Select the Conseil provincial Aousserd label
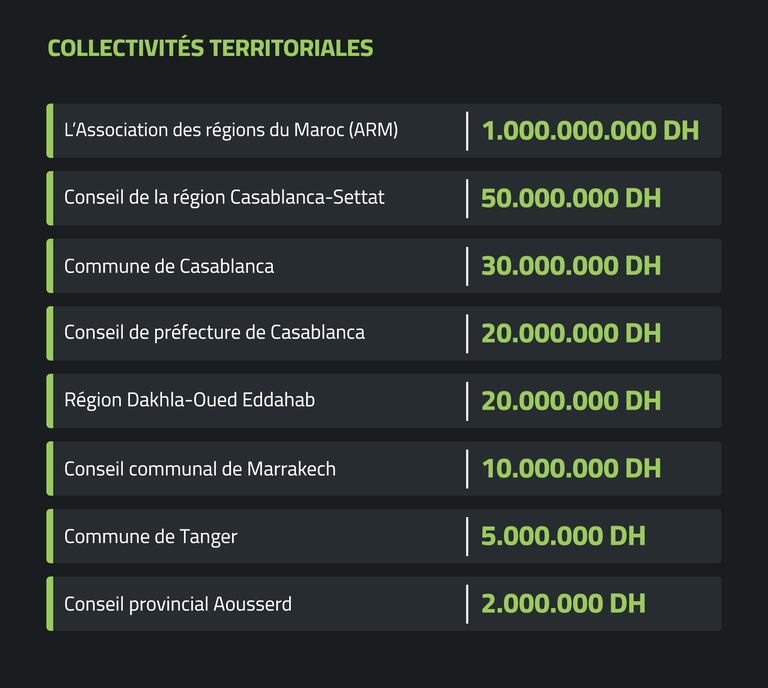Image resolution: width=768 pixels, height=688 pixels. [x=178, y=604]
